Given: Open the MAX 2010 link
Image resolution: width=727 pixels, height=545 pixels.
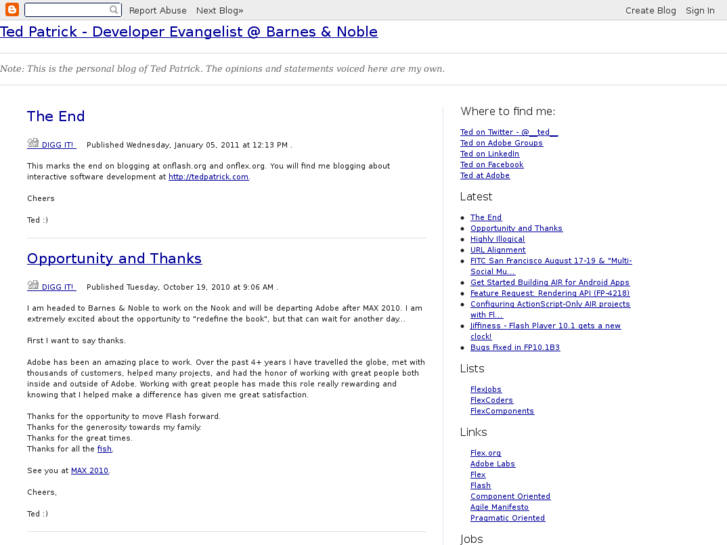Looking at the screenshot, I should point(89,470).
